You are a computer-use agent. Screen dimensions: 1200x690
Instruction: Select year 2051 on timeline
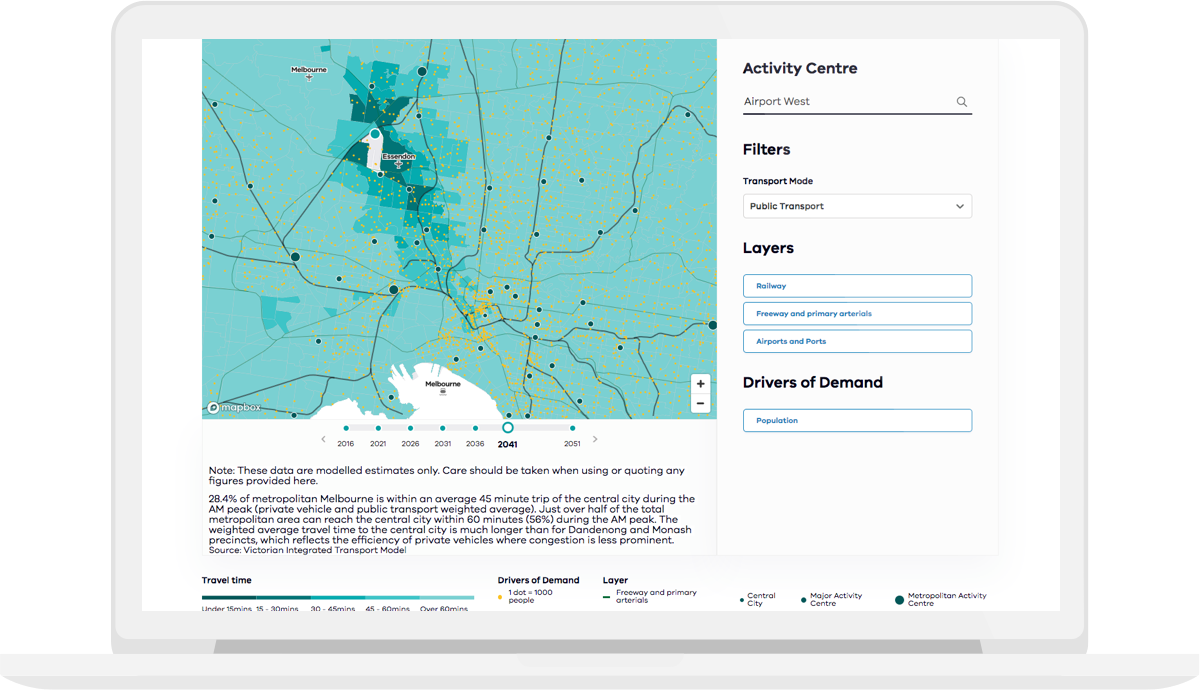pos(572,428)
